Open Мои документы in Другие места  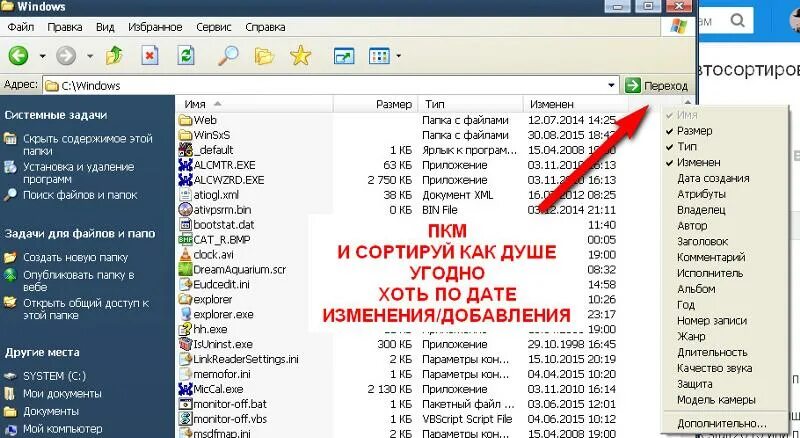point(62,394)
